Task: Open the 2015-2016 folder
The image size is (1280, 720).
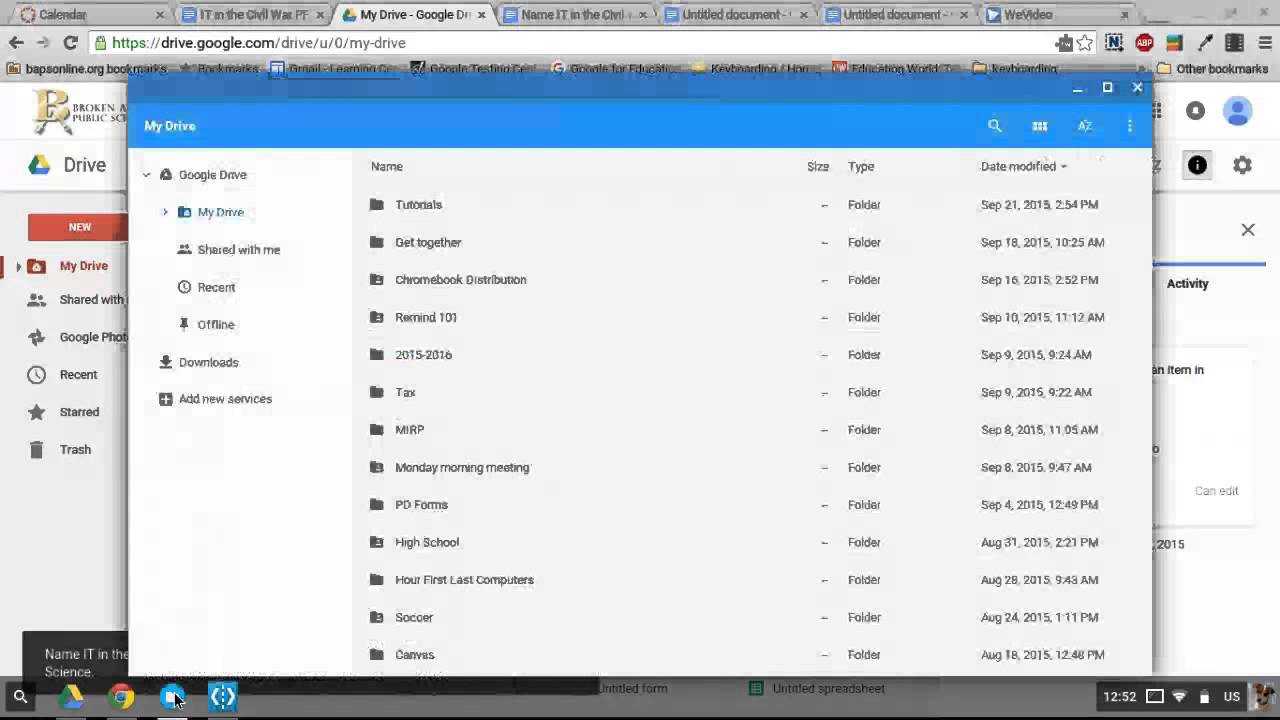Action: tap(423, 355)
